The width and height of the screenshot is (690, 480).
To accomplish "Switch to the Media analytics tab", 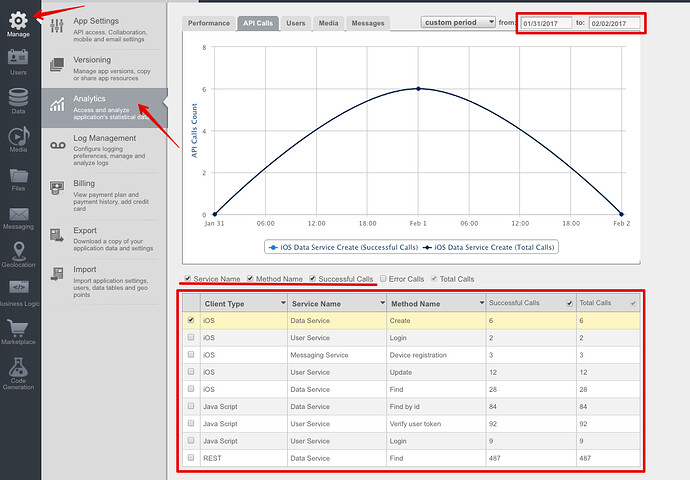I will click(x=328, y=23).
